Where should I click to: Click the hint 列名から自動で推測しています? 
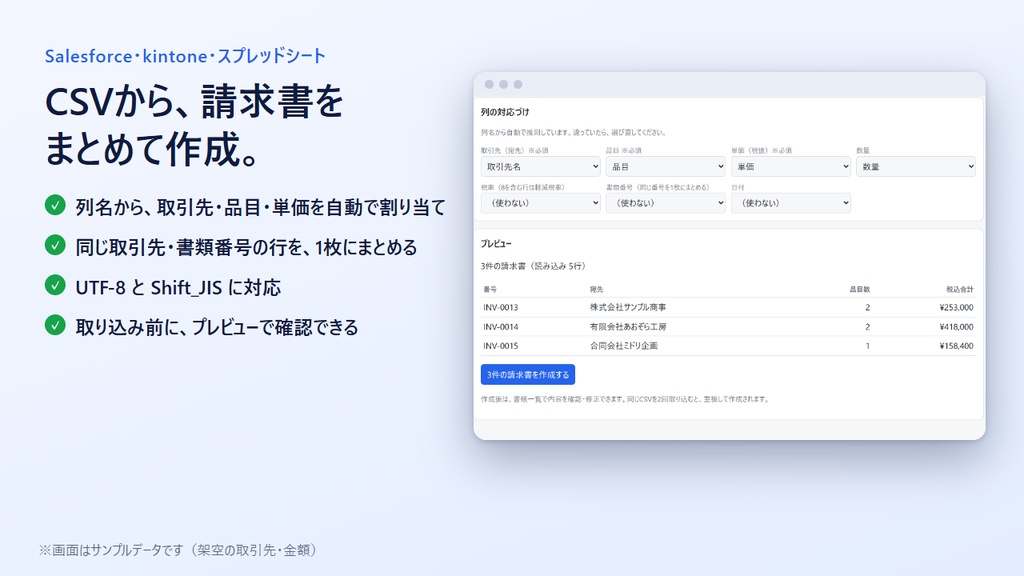574,133
